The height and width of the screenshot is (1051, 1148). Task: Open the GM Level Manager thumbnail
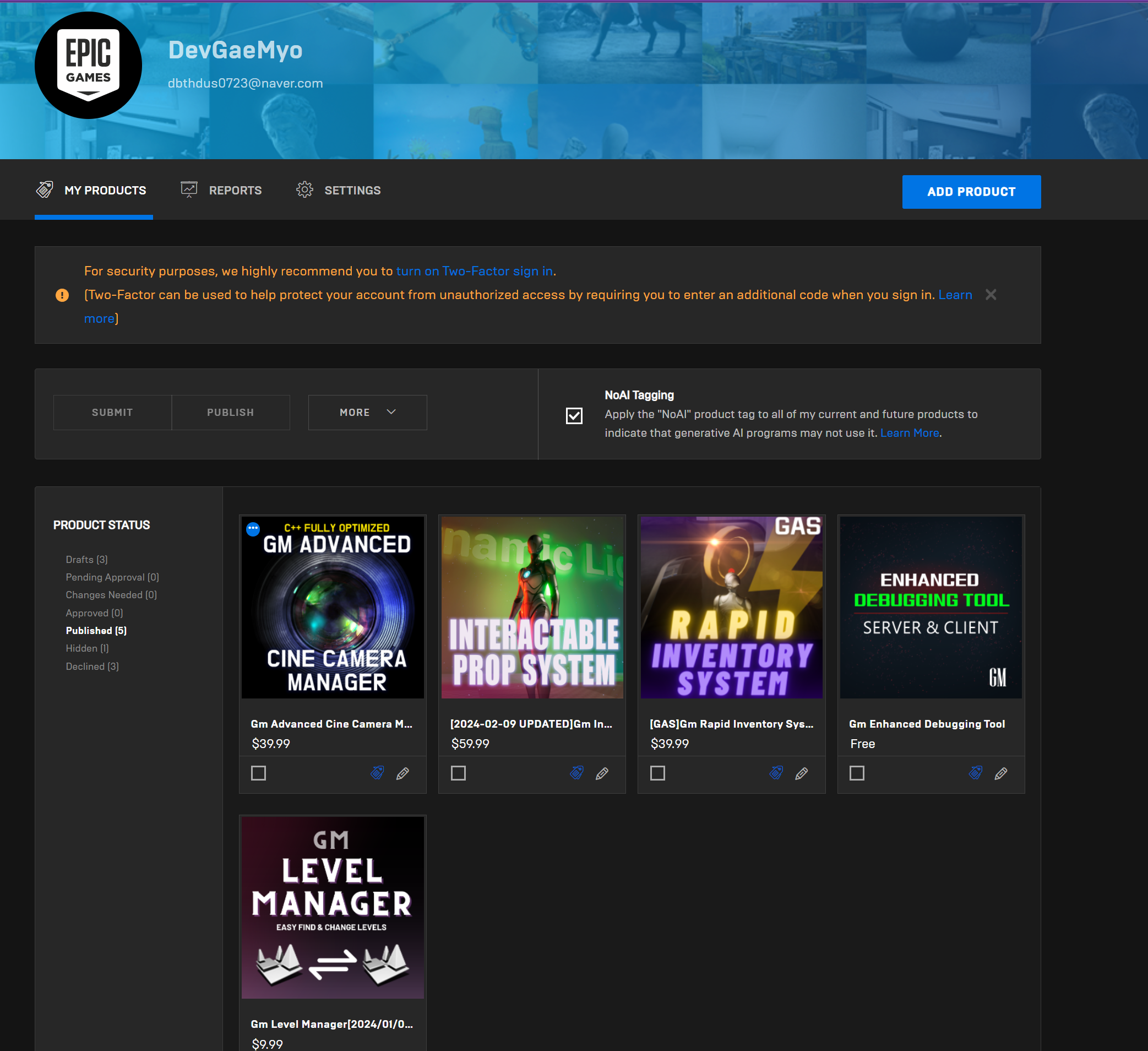click(333, 907)
